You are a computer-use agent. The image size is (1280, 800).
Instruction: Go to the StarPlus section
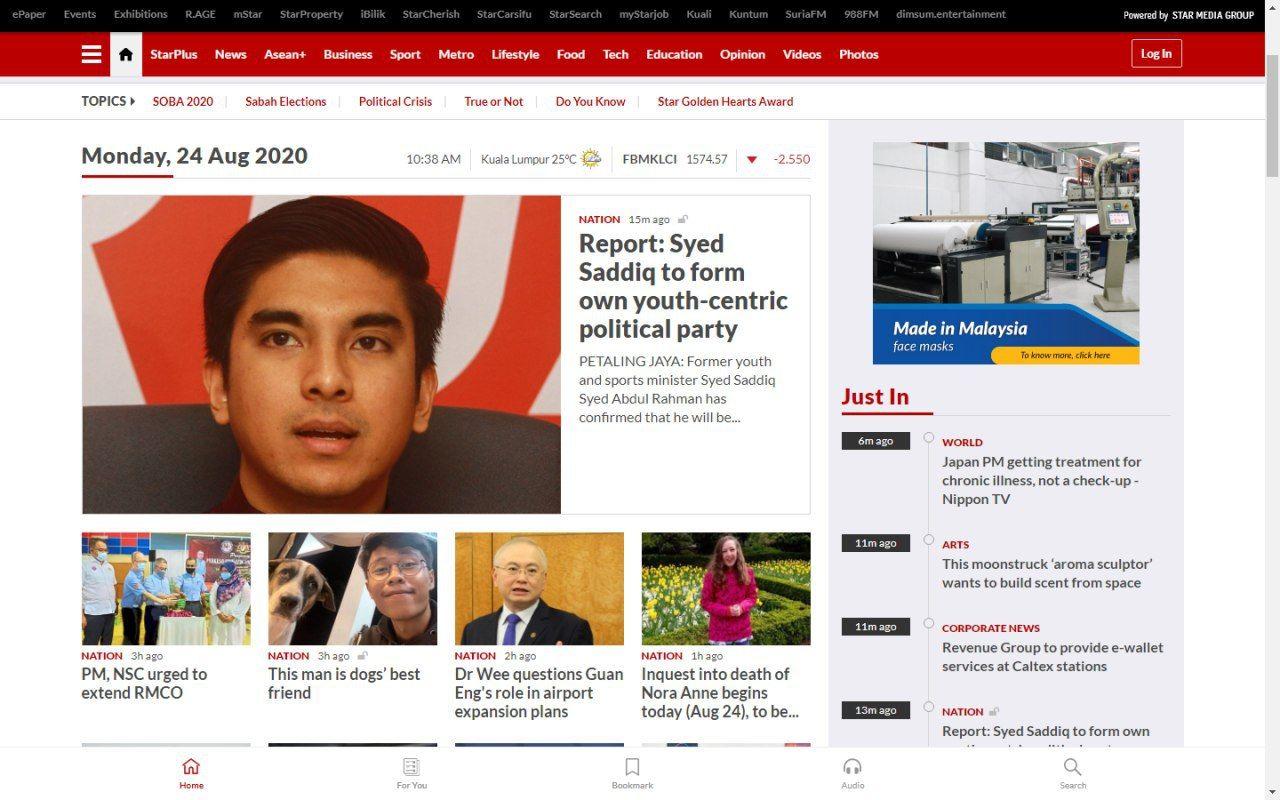pos(174,54)
